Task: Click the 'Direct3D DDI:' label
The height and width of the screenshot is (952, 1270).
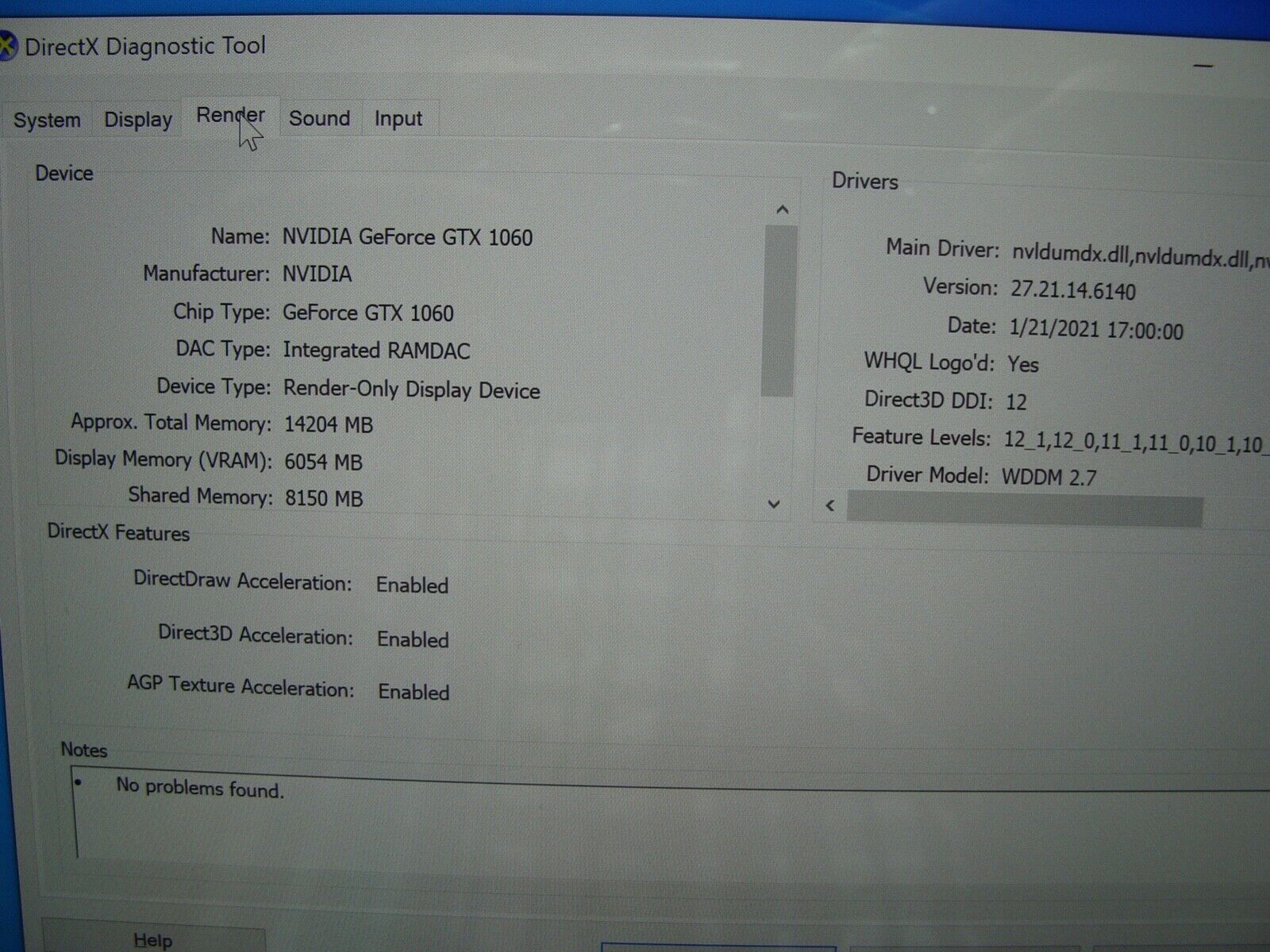Action: [x=929, y=399]
